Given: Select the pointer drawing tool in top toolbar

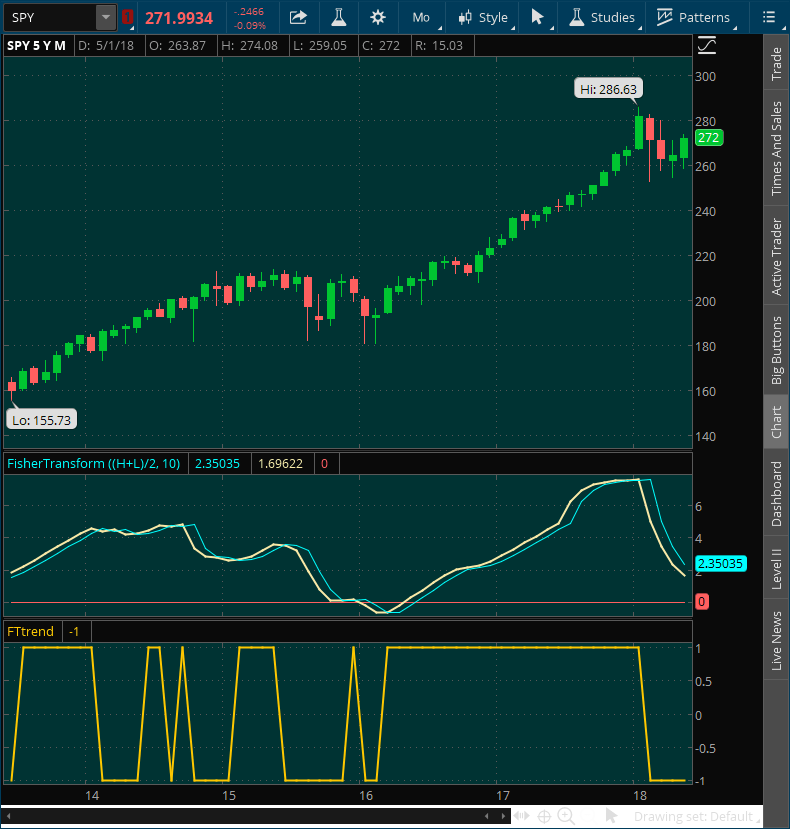Looking at the screenshot, I should click(x=538, y=17).
